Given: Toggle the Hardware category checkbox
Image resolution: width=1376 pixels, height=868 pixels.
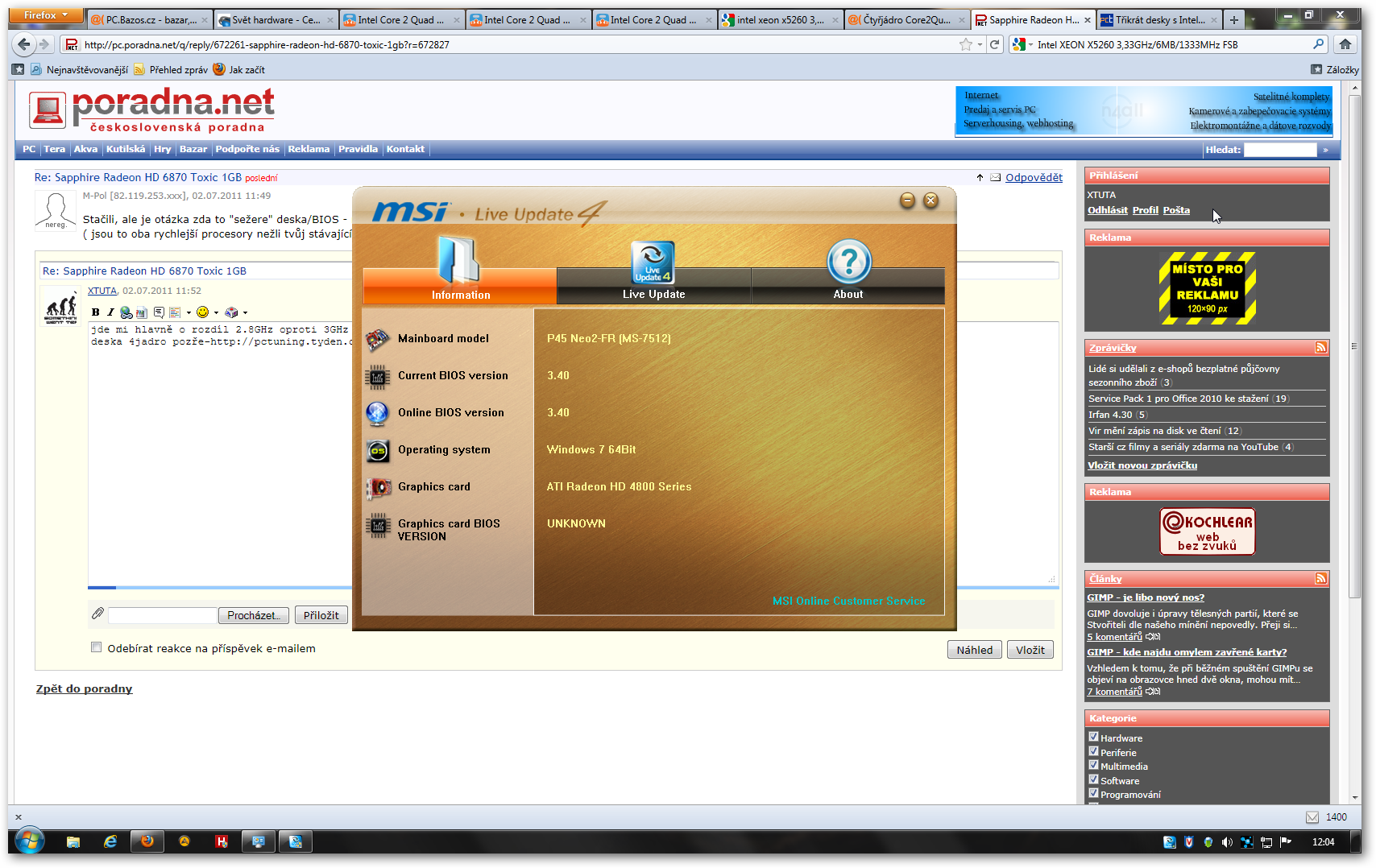Looking at the screenshot, I should (1093, 737).
